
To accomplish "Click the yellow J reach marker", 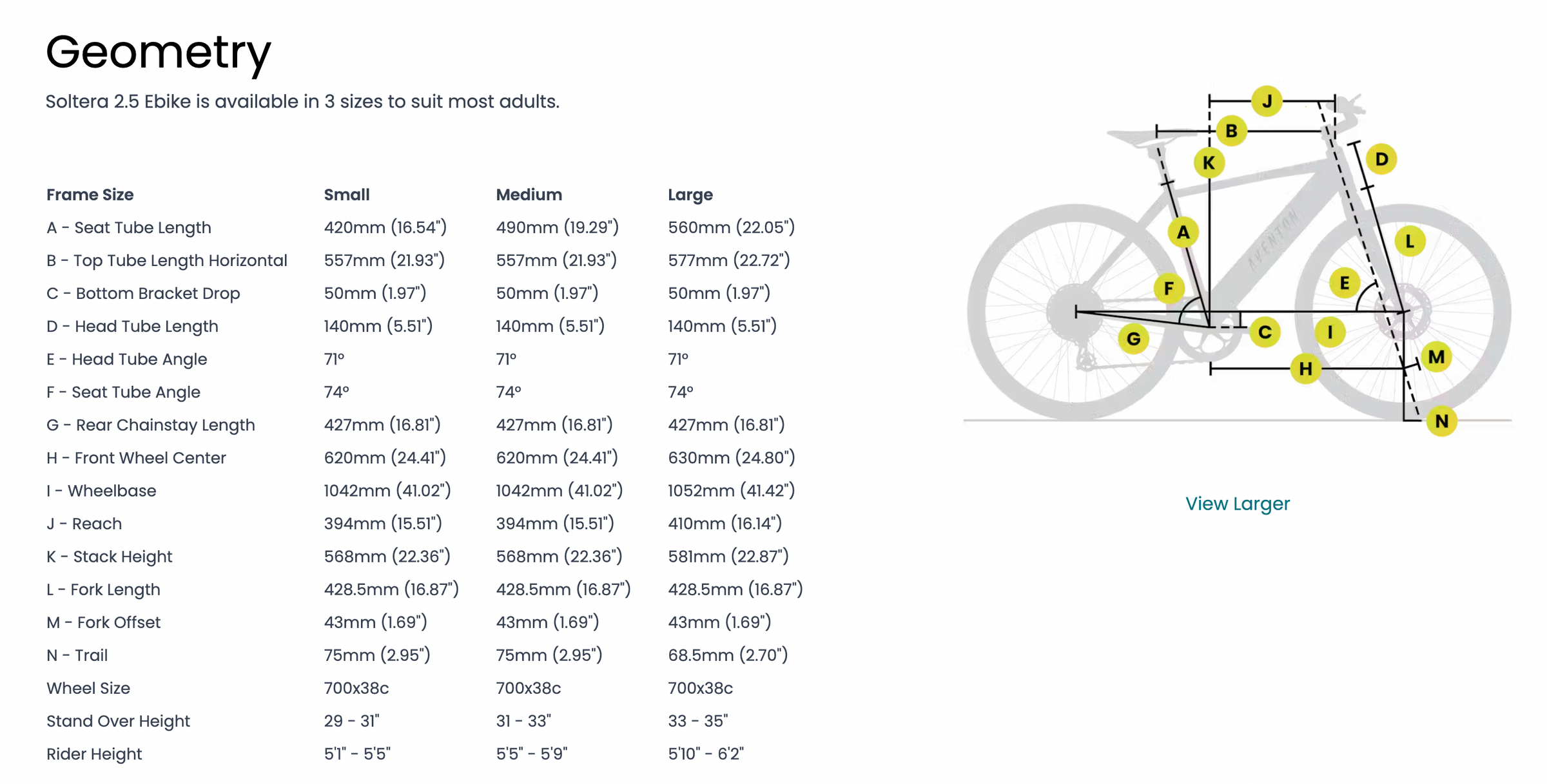I will (1267, 101).
